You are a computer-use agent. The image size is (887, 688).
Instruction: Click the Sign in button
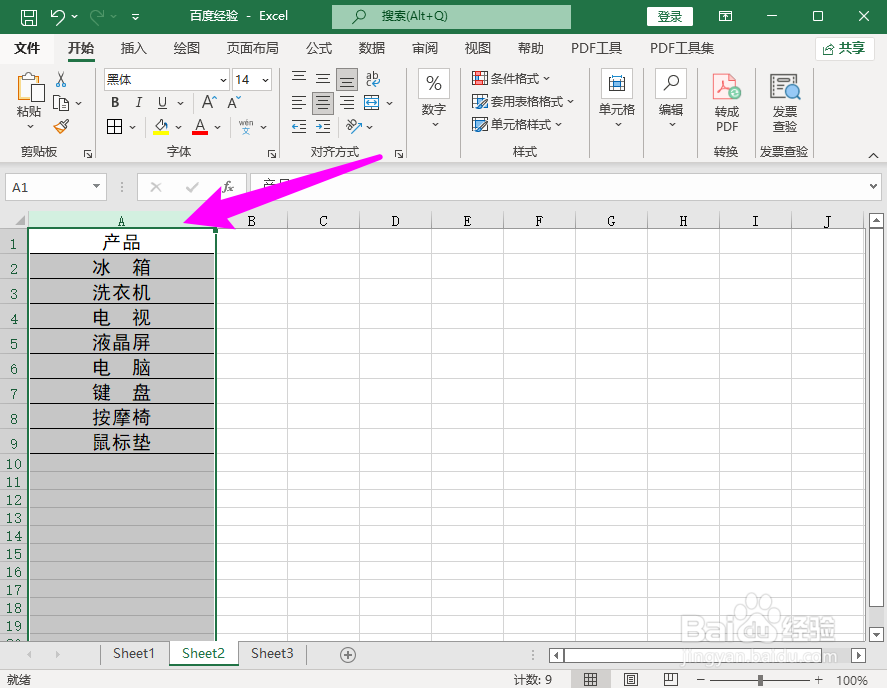[x=670, y=16]
